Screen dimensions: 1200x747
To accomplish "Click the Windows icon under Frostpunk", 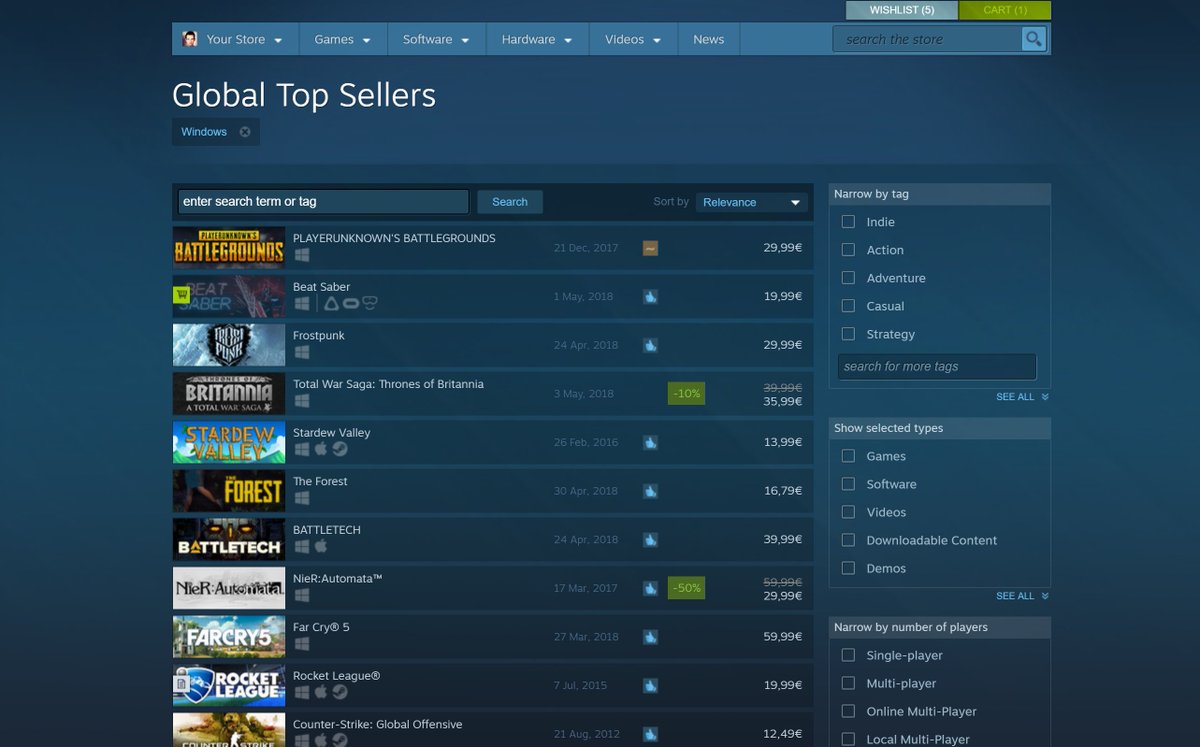I will pyautogui.click(x=302, y=352).
